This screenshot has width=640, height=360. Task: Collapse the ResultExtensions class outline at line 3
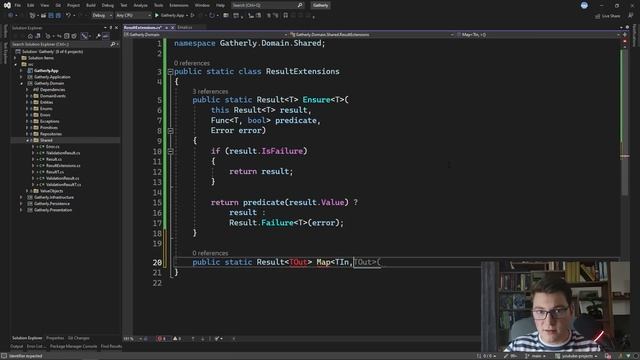click(170, 72)
